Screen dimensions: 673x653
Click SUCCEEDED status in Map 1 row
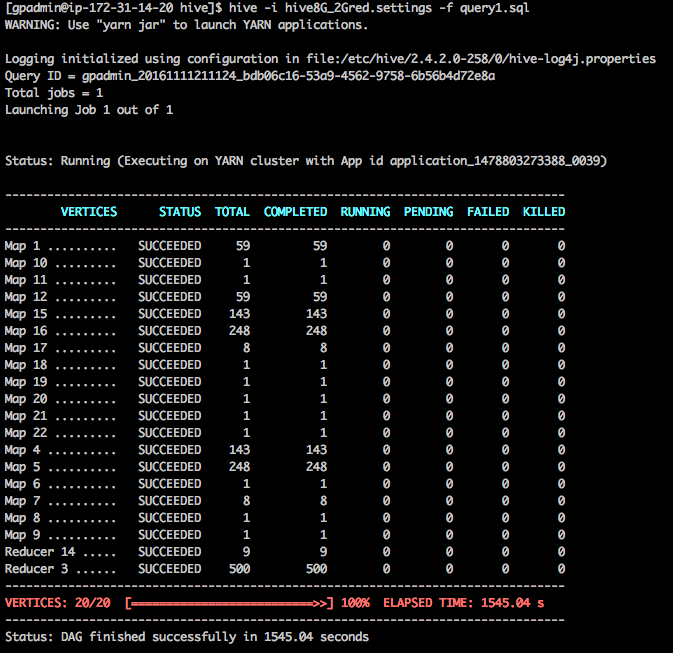point(170,246)
